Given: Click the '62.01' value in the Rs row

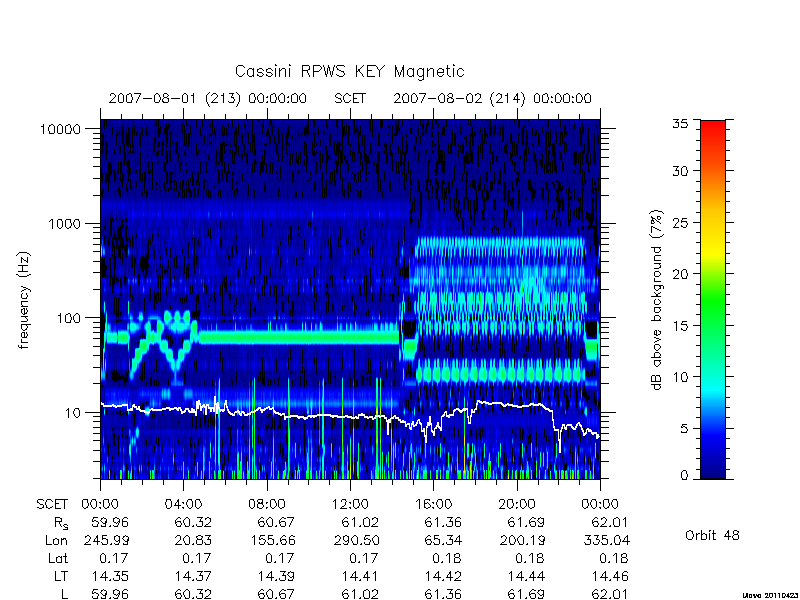Looking at the screenshot, I should click(x=609, y=522).
